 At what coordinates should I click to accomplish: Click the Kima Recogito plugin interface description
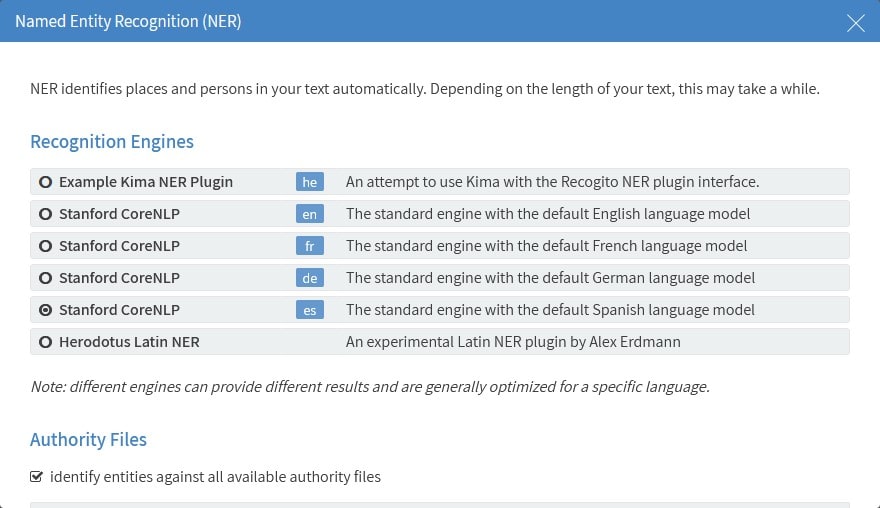tap(553, 182)
